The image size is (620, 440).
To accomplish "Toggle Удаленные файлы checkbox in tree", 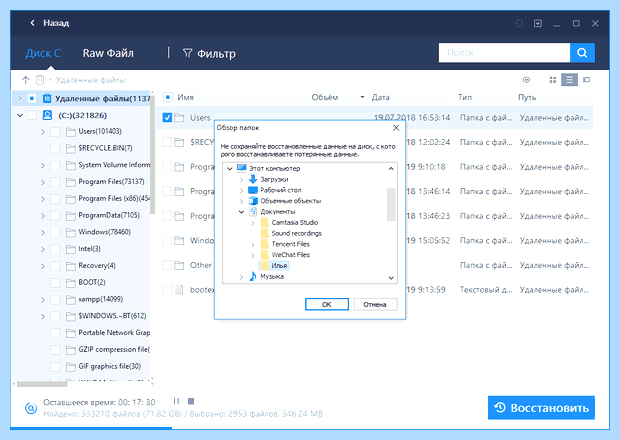I will pos(32,98).
